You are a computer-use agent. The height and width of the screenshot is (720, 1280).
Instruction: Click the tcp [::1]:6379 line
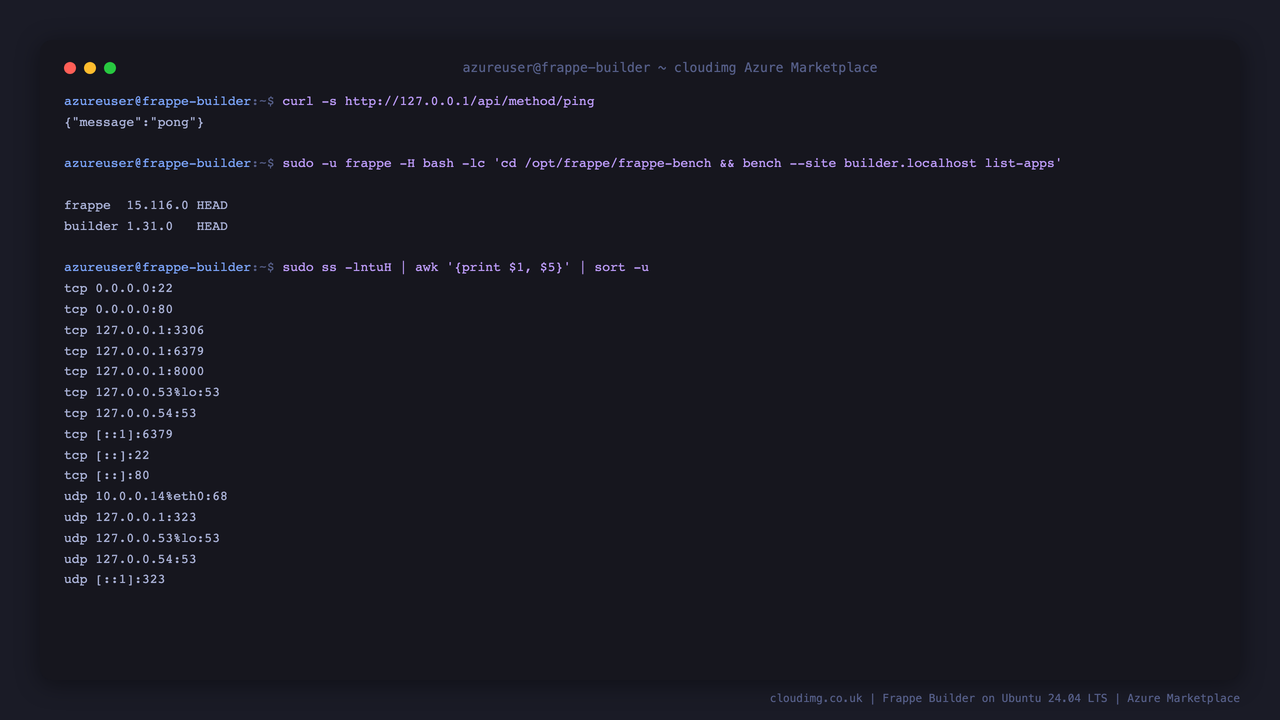tap(118, 434)
